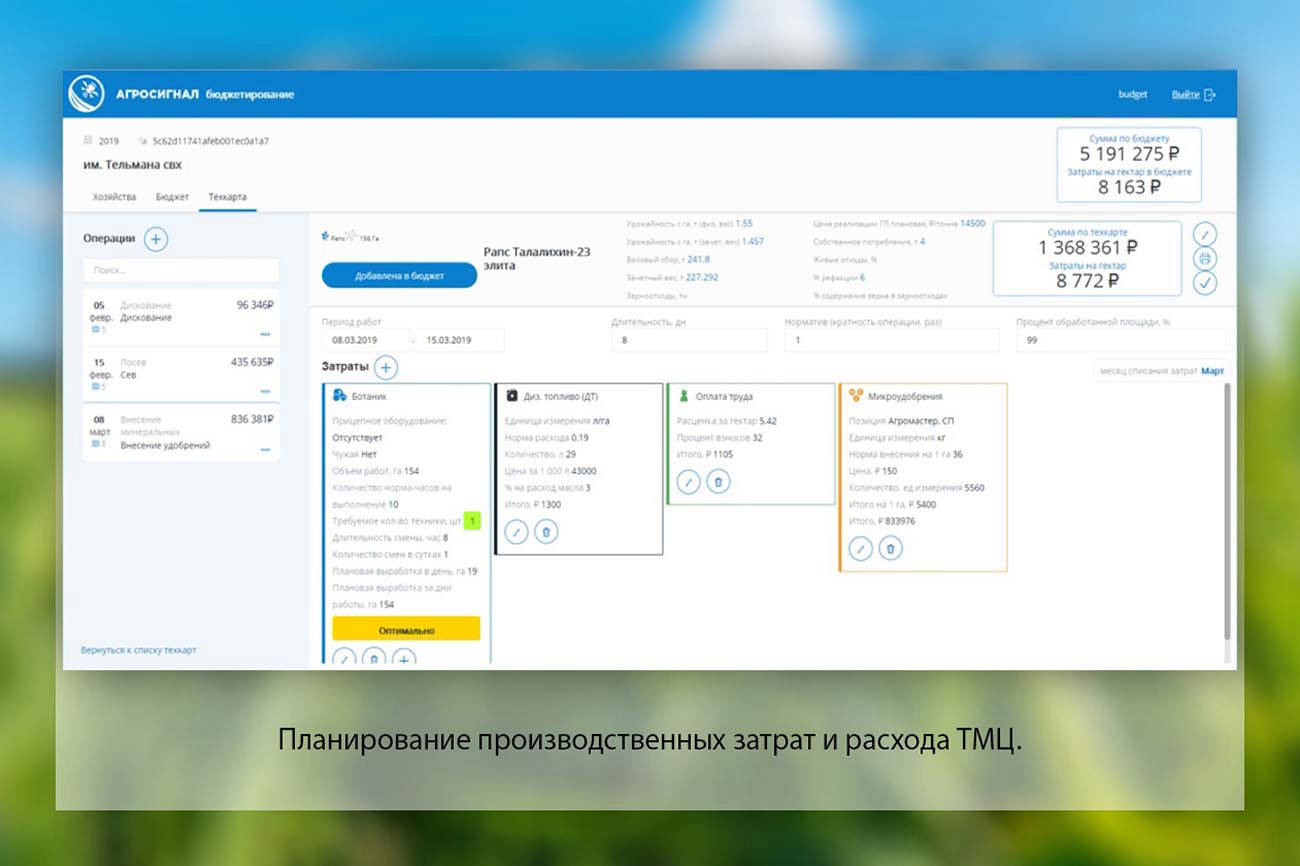This screenshot has width=1300, height=866.
Task: Click the Добавлена в бюджет button
Action: coord(399,276)
